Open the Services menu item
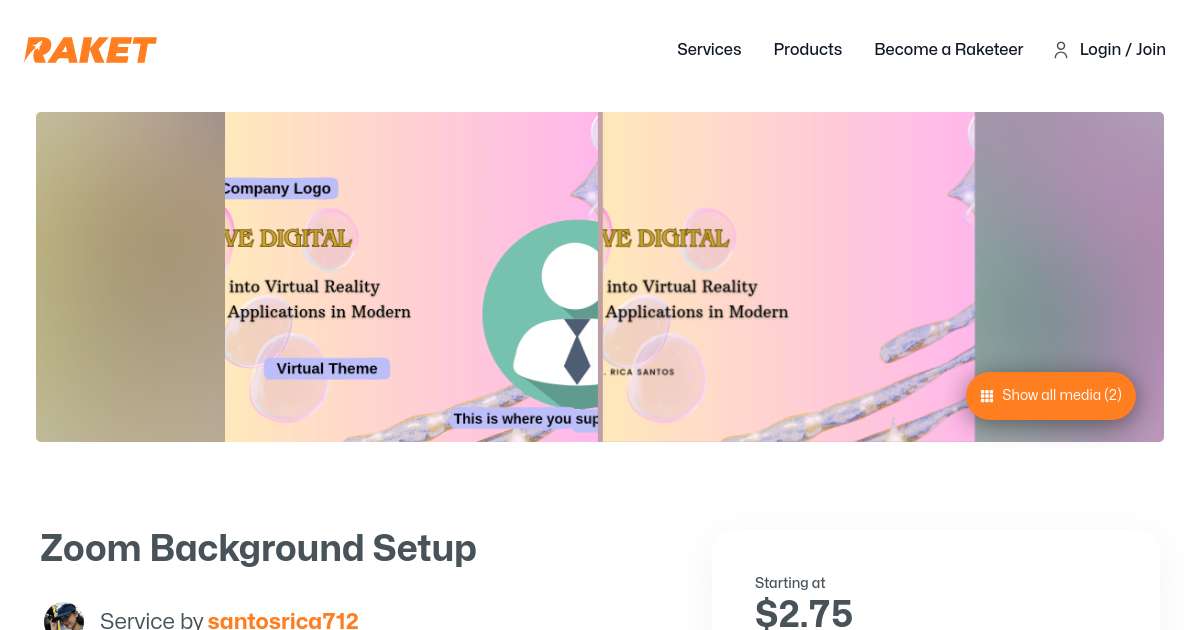 coord(709,49)
